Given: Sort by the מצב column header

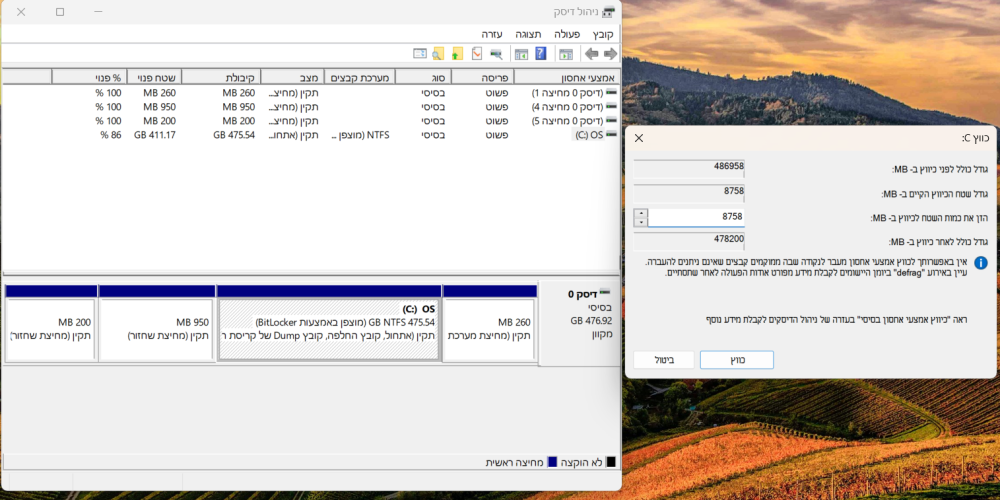Looking at the screenshot, I should coord(292,77).
